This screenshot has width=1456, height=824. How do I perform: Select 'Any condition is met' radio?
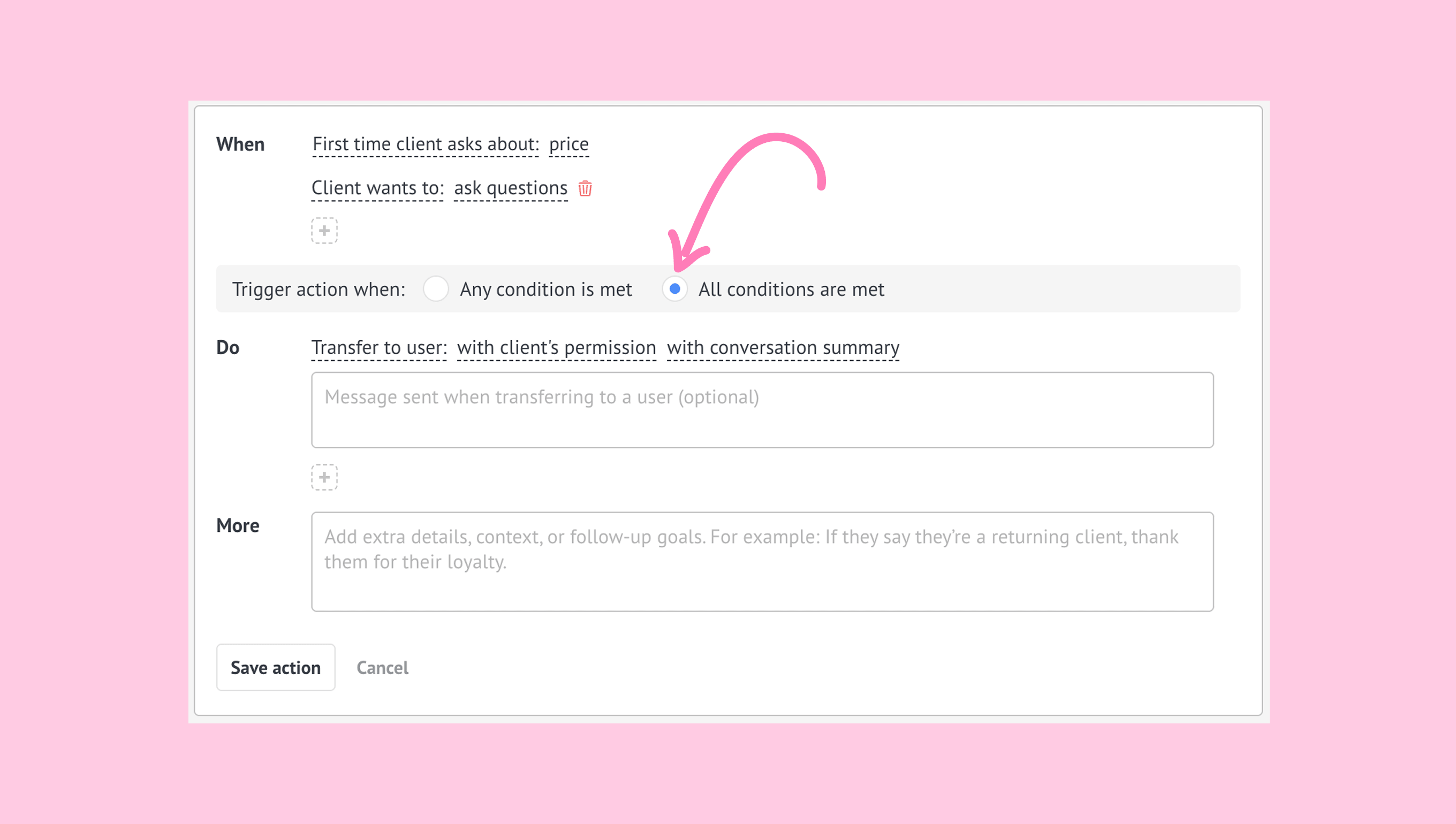click(436, 289)
